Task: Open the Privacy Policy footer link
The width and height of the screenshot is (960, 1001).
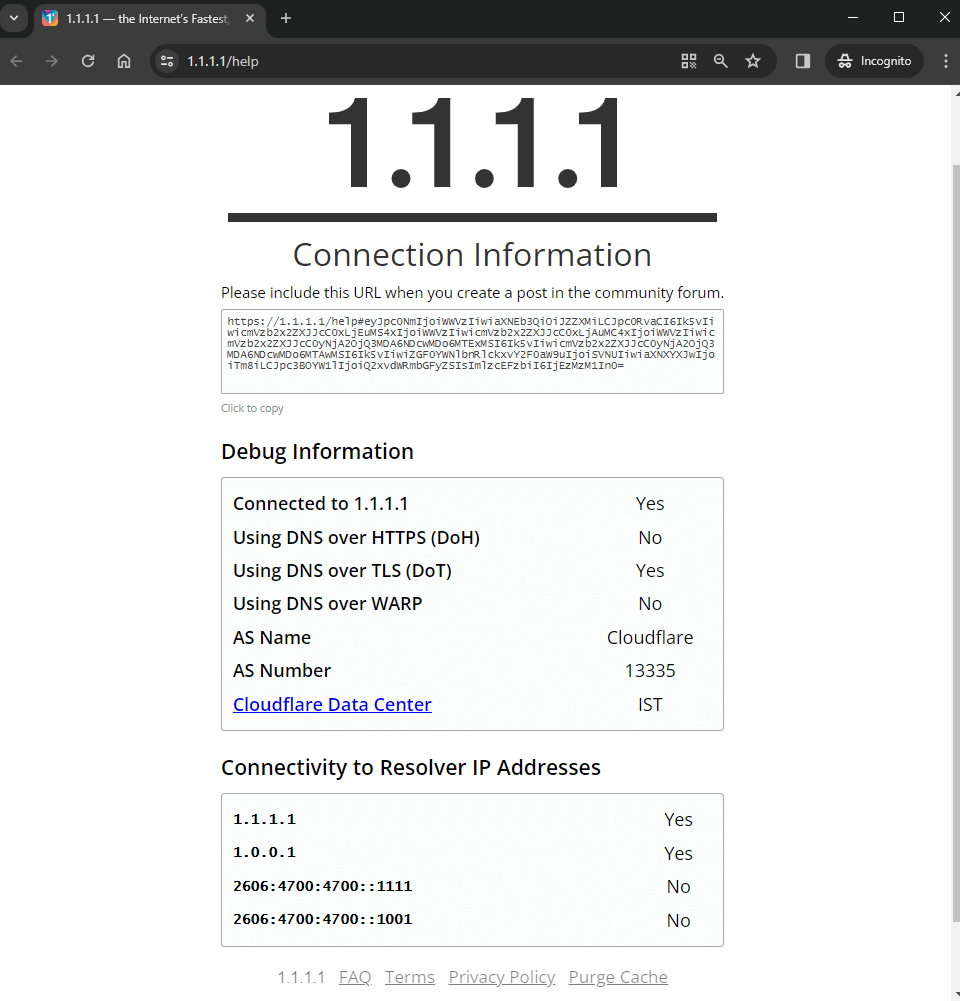Action: tap(502, 977)
